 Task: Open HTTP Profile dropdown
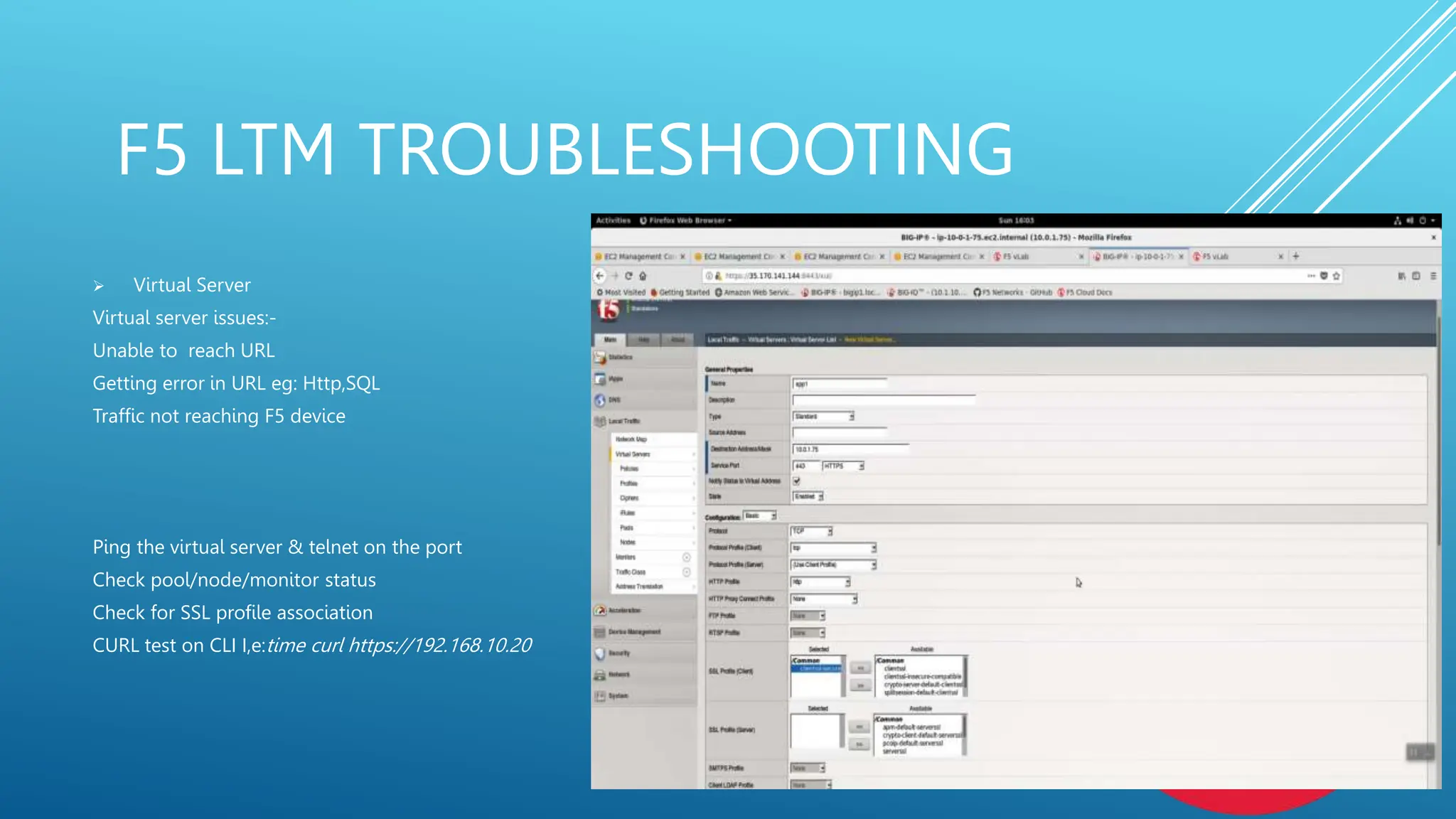821,582
